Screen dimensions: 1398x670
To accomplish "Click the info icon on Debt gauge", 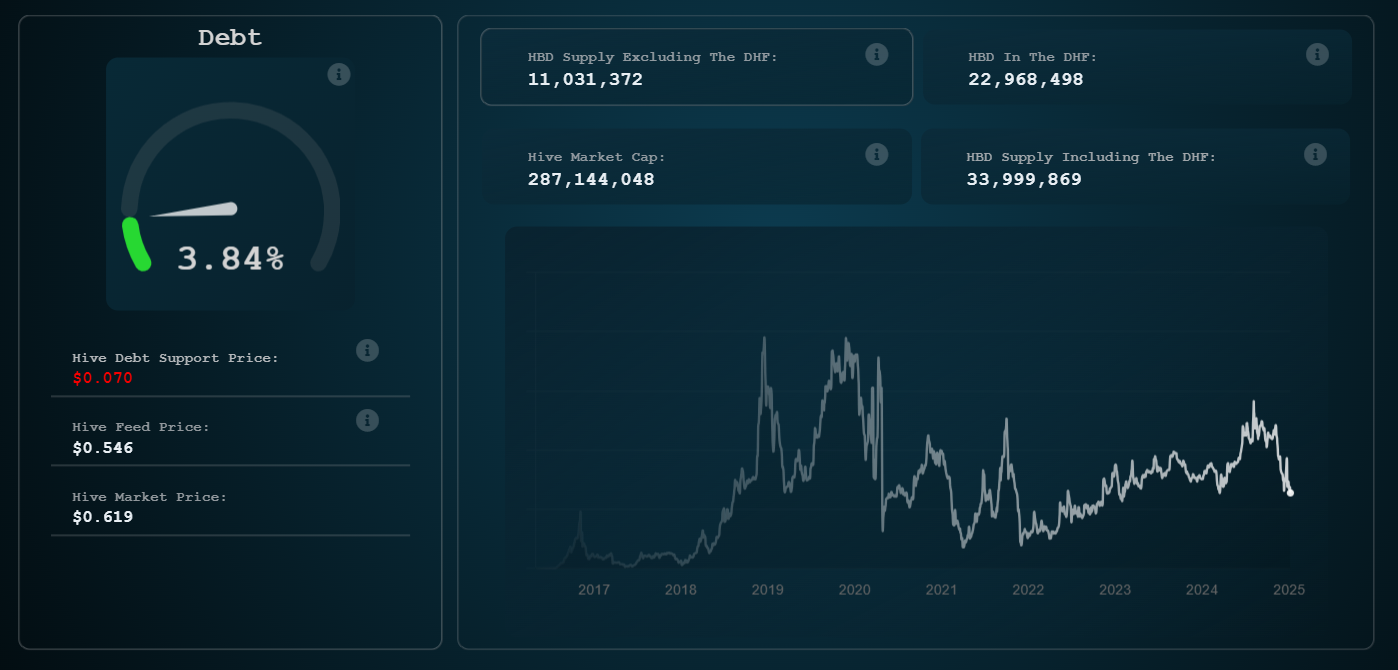I will click(339, 74).
